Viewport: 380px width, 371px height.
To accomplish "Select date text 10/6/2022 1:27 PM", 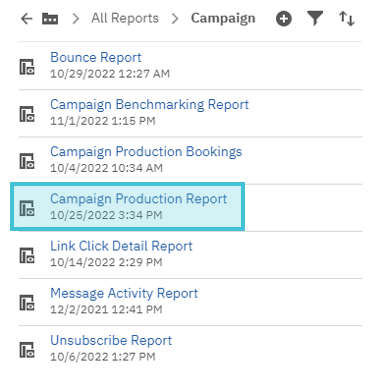I will coord(103,357).
